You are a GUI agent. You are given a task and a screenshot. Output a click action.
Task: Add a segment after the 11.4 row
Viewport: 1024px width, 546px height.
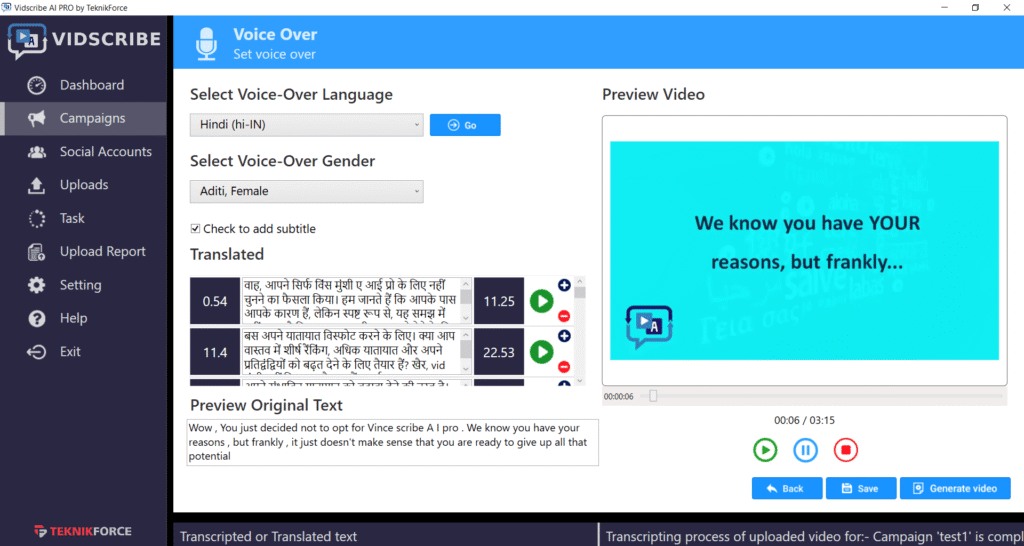click(564, 336)
